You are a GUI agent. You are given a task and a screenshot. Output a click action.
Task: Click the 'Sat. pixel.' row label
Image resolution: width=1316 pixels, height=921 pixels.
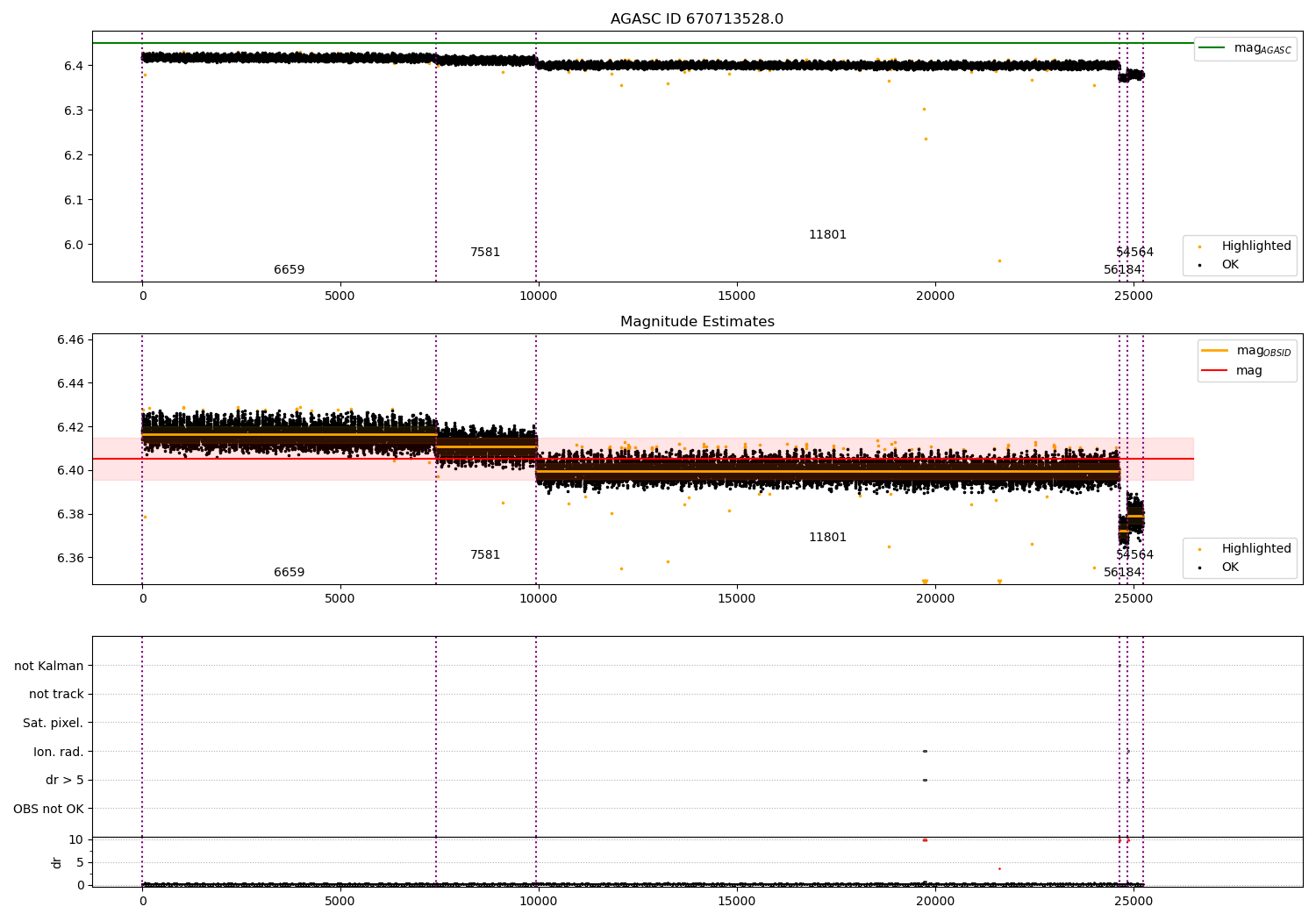coord(54,723)
